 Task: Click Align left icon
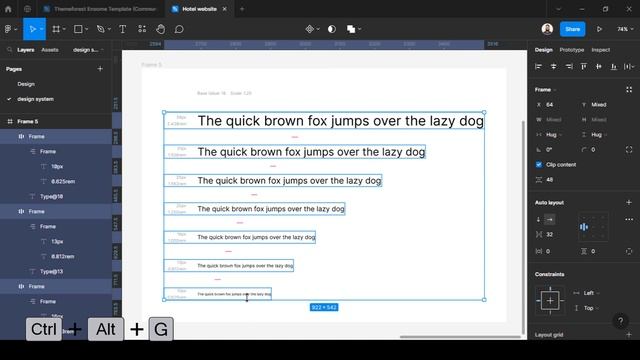(538, 67)
